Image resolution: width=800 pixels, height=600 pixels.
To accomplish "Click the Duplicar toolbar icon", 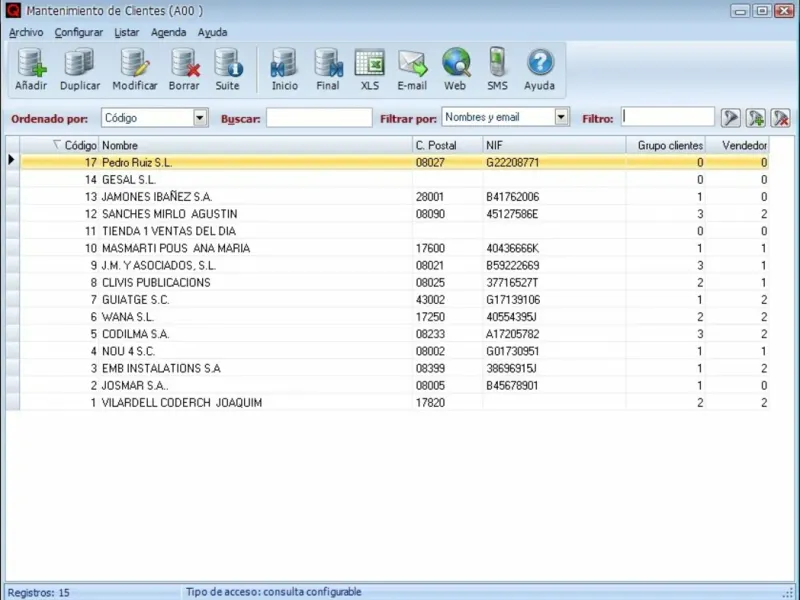I will tap(80, 69).
